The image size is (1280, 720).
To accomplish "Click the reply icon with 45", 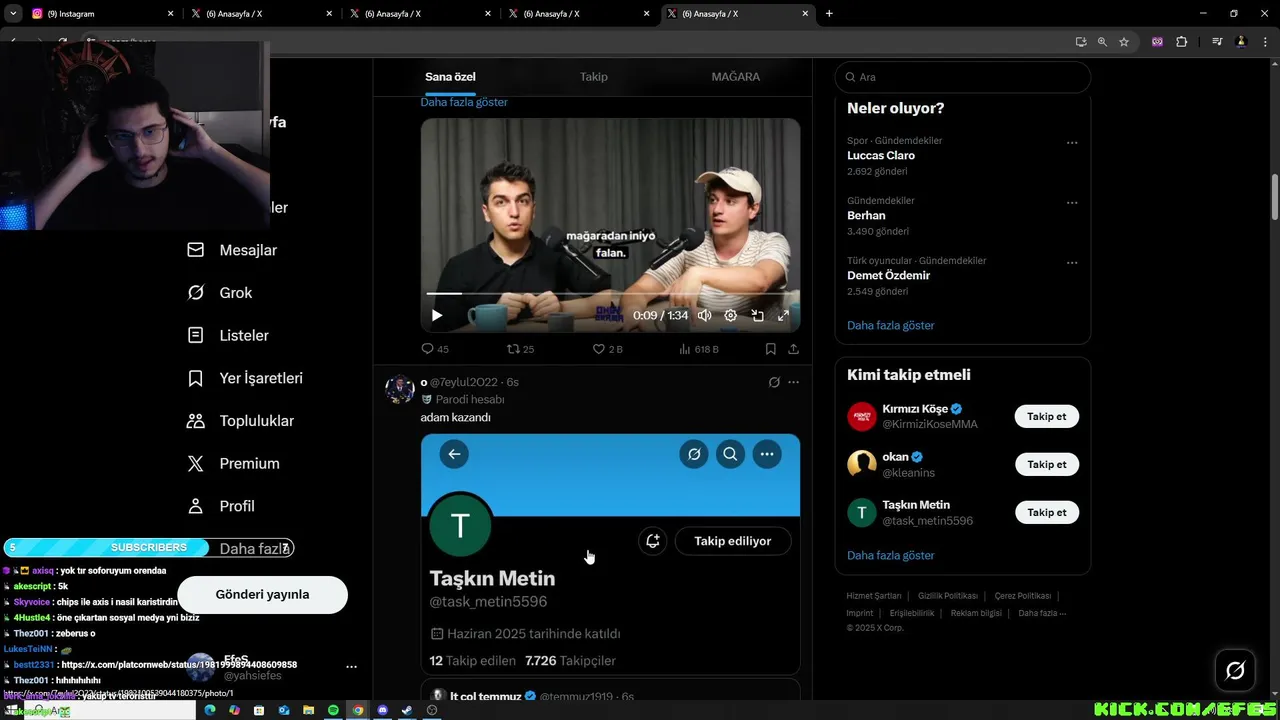I will click(x=435, y=349).
